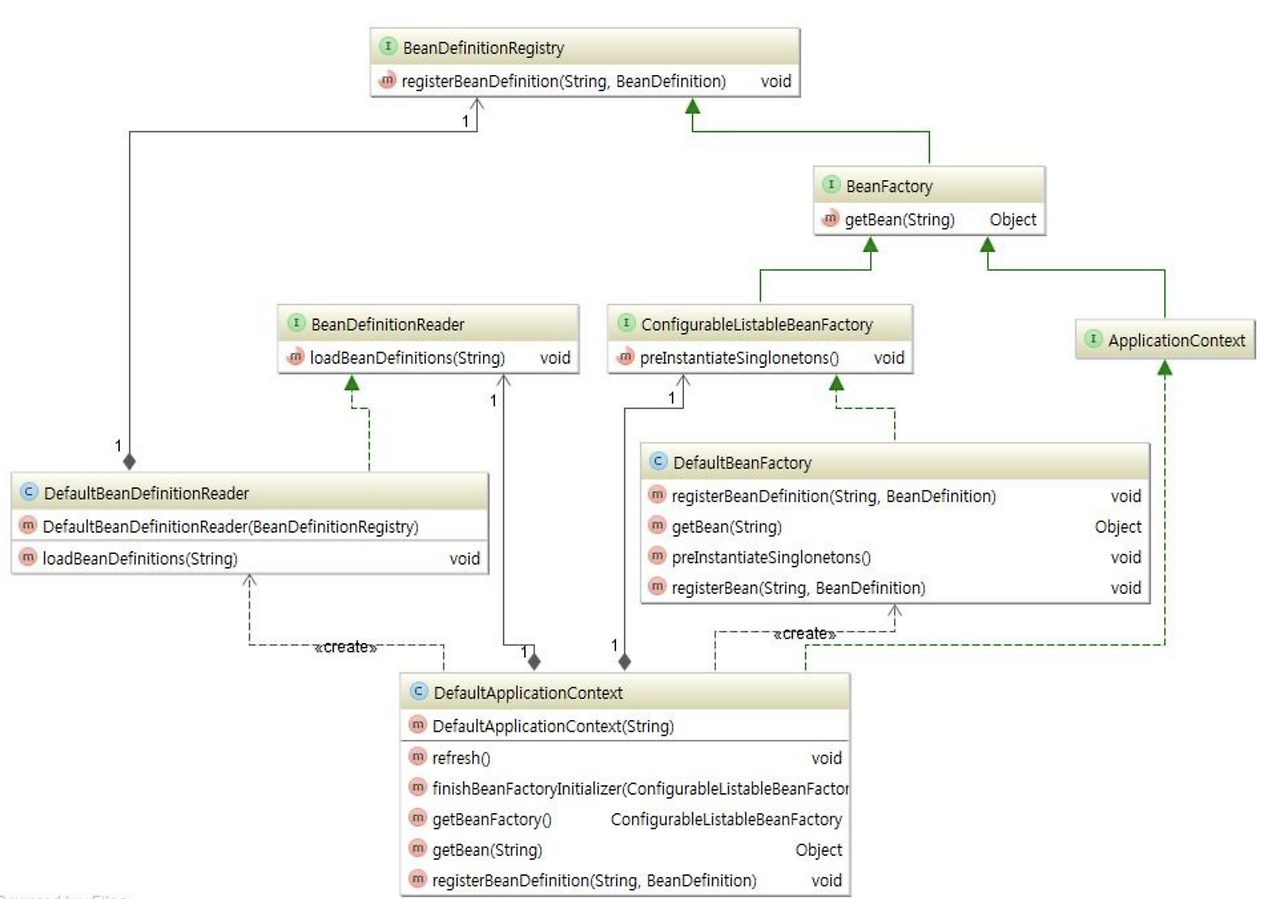Click method icon of DefaultBeanFactory getBean(String)
The height and width of the screenshot is (899, 1280).
coord(657,526)
